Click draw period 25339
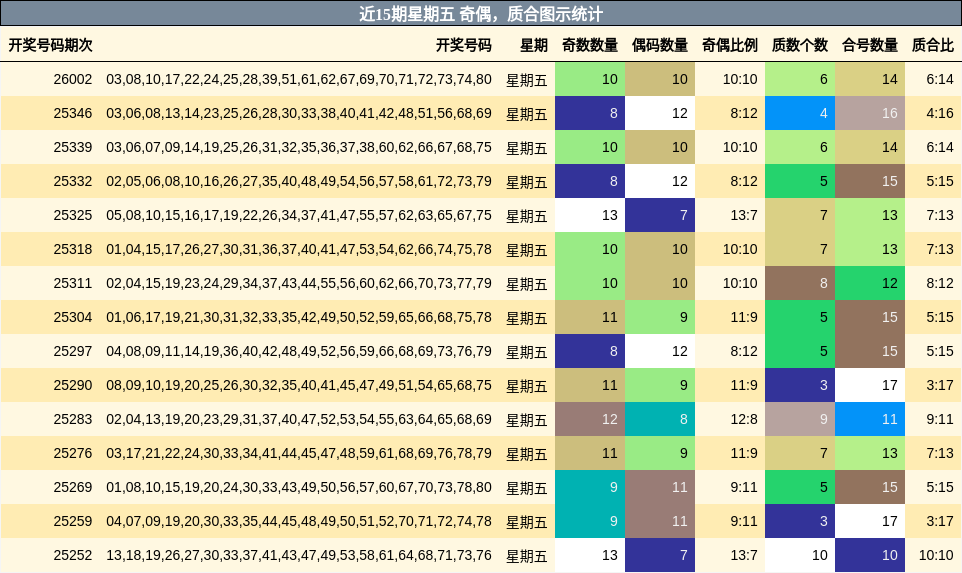Screen dimensions: 962x573 (x=72, y=147)
